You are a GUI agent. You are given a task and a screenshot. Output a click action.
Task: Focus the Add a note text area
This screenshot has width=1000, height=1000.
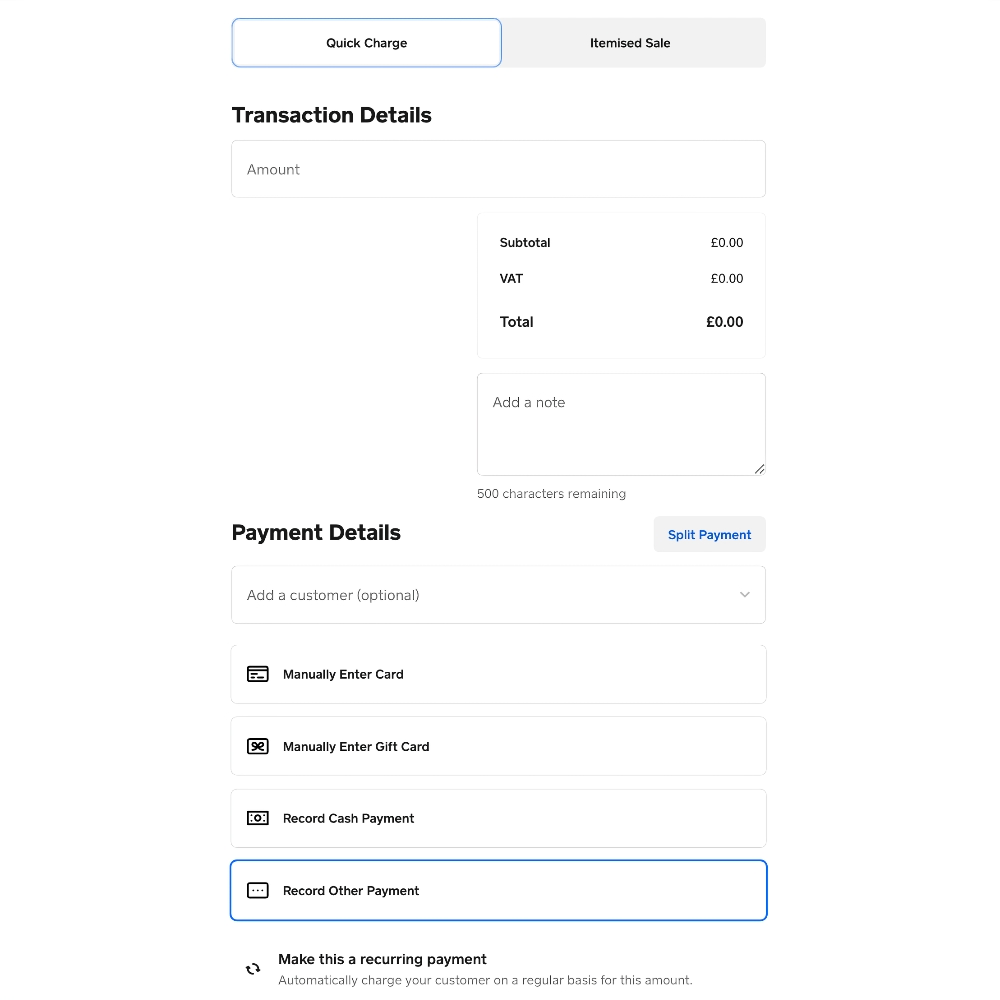point(621,425)
